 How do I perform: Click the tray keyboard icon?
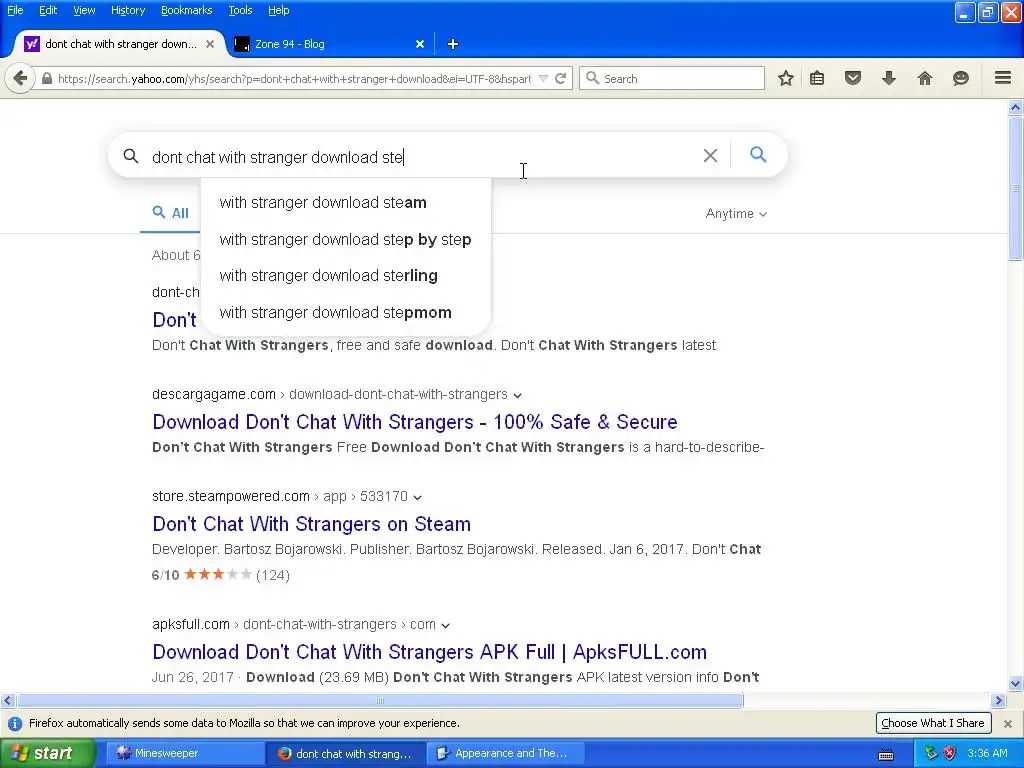[x=886, y=754]
